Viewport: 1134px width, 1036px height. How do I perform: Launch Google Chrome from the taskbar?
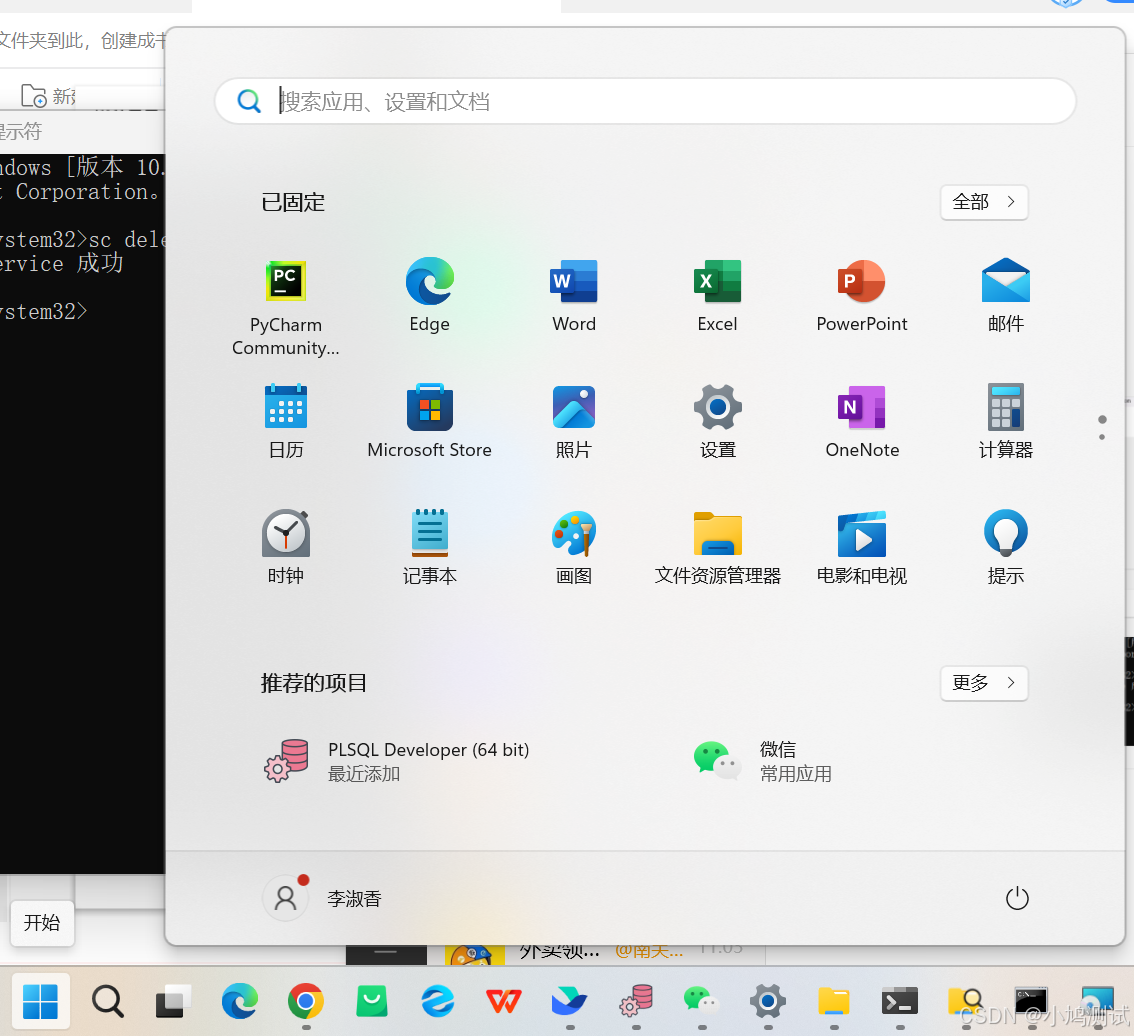[x=305, y=1002]
